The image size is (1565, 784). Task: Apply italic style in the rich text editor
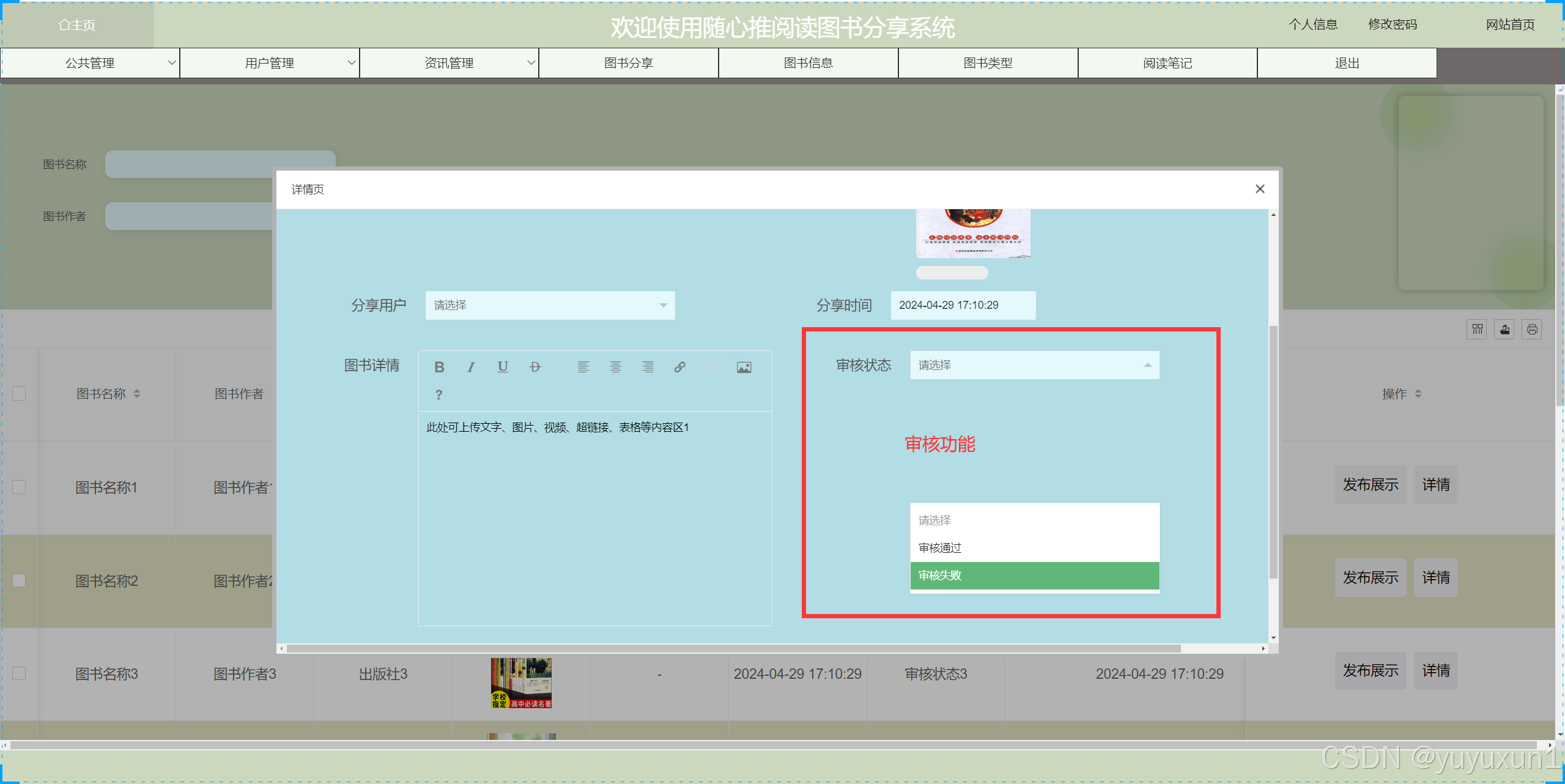coord(471,367)
